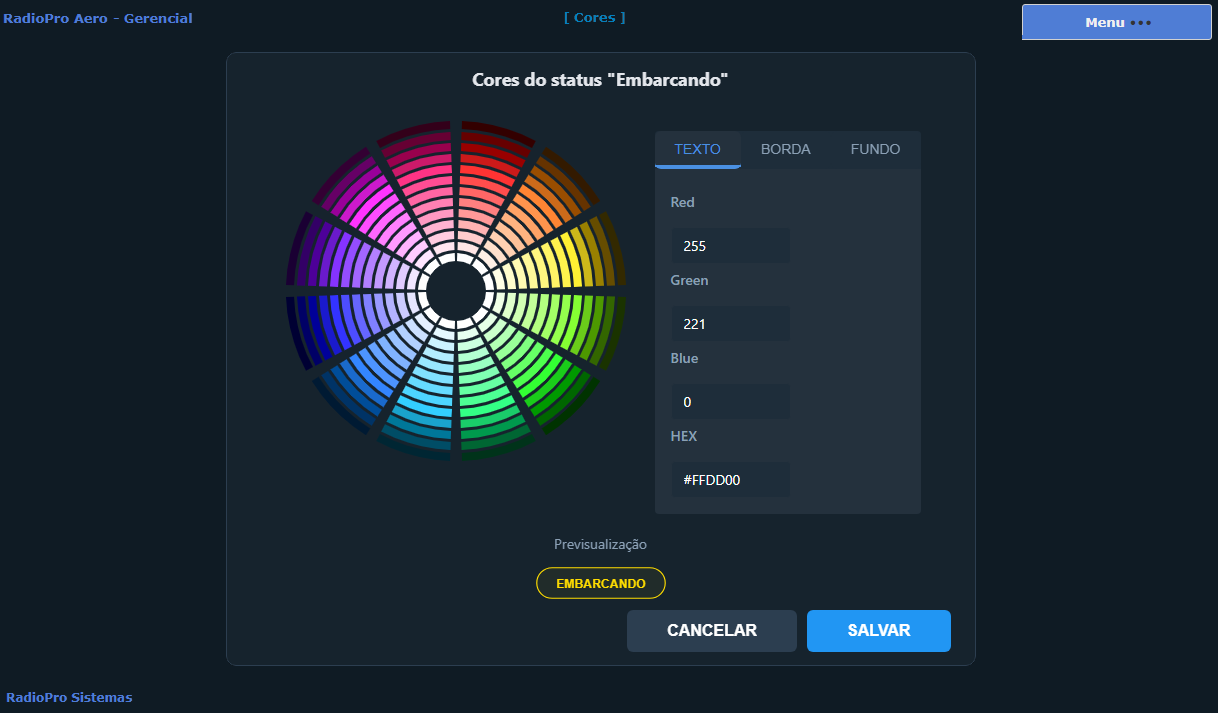The image size is (1218, 713).
Task: Click the RadioPro Aero - Gerencial title link
Action: point(98,18)
